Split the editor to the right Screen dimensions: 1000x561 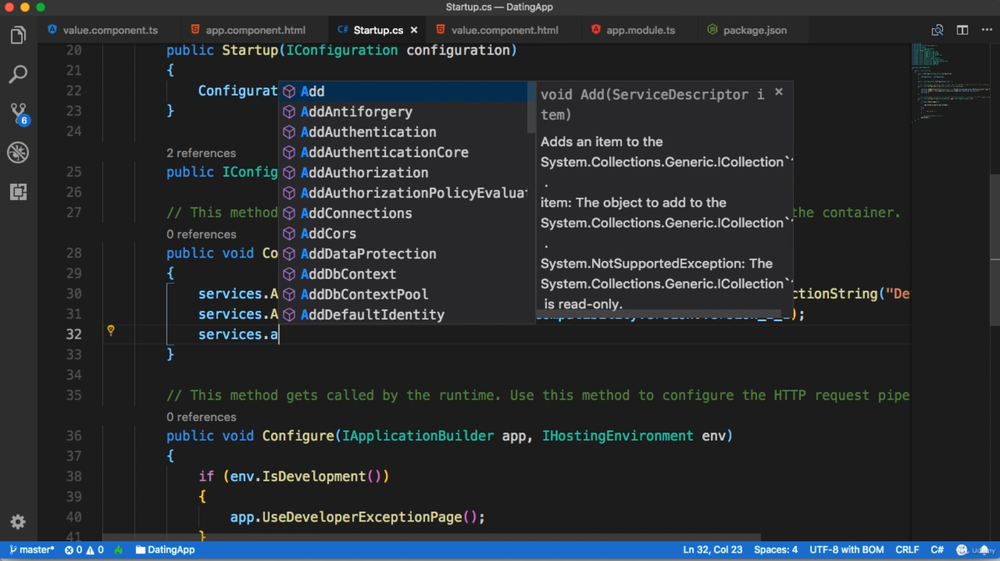tap(962, 30)
